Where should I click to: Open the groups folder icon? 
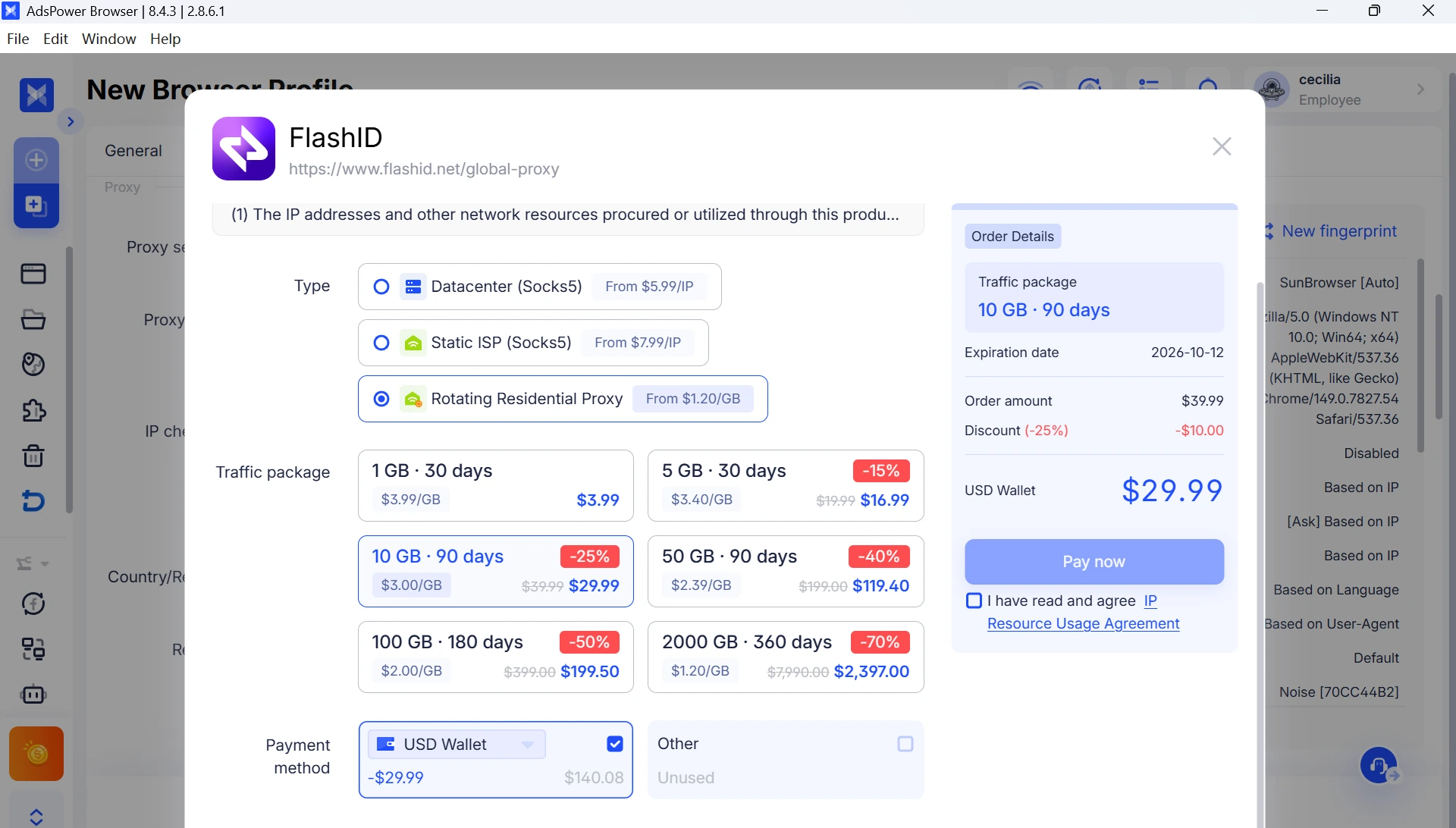pyautogui.click(x=33, y=319)
